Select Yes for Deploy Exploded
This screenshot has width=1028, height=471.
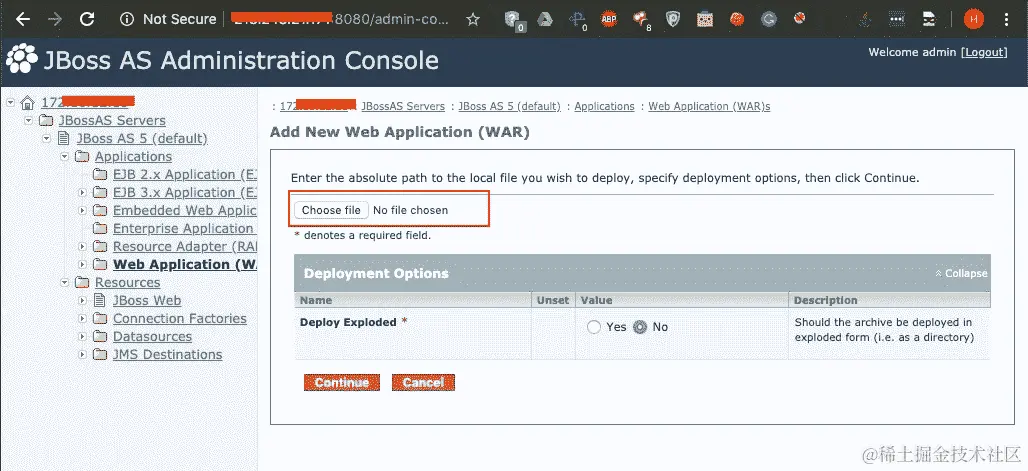click(594, 327)
